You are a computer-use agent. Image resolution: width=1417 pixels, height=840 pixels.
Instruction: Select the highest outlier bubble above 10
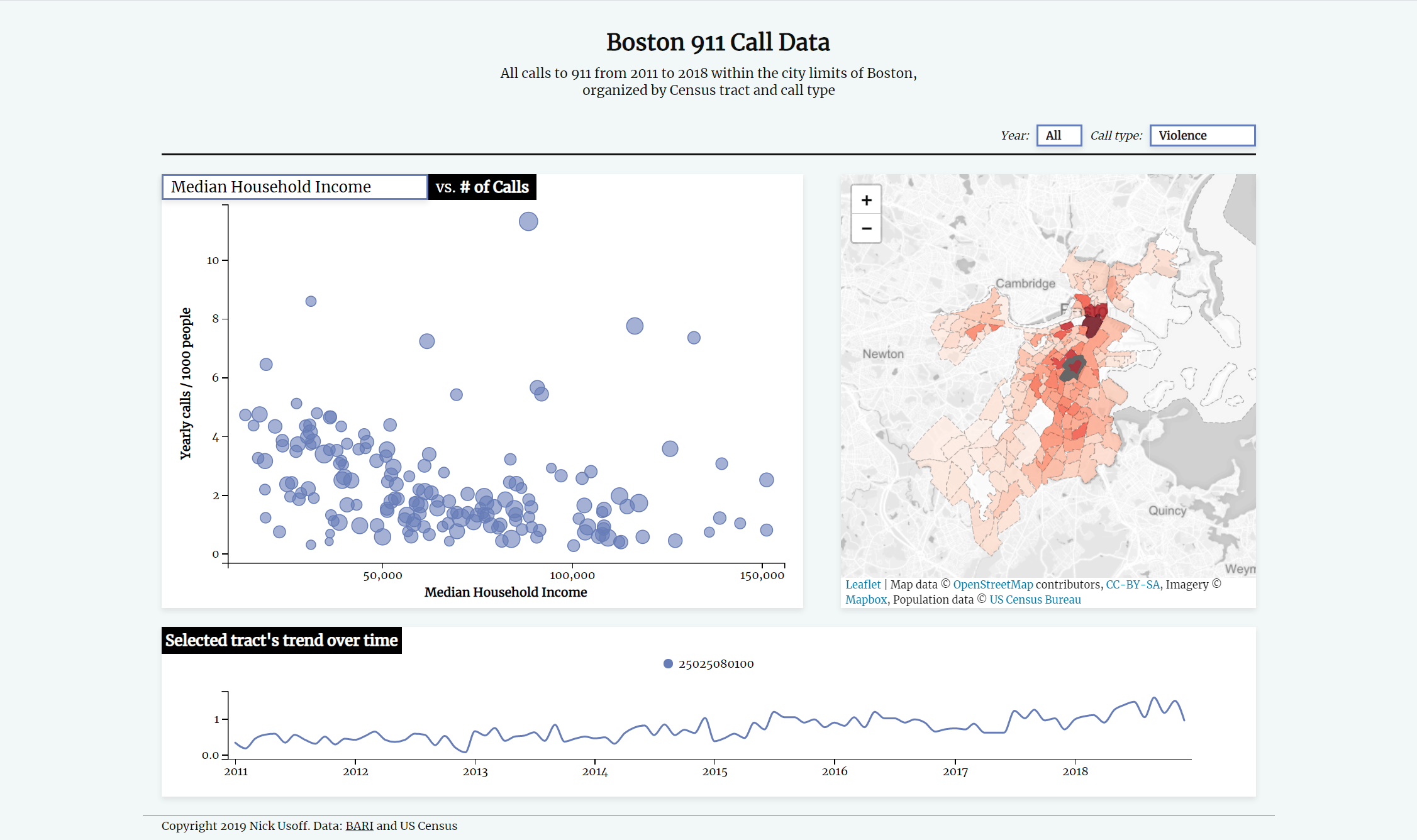tap(528, 221)
